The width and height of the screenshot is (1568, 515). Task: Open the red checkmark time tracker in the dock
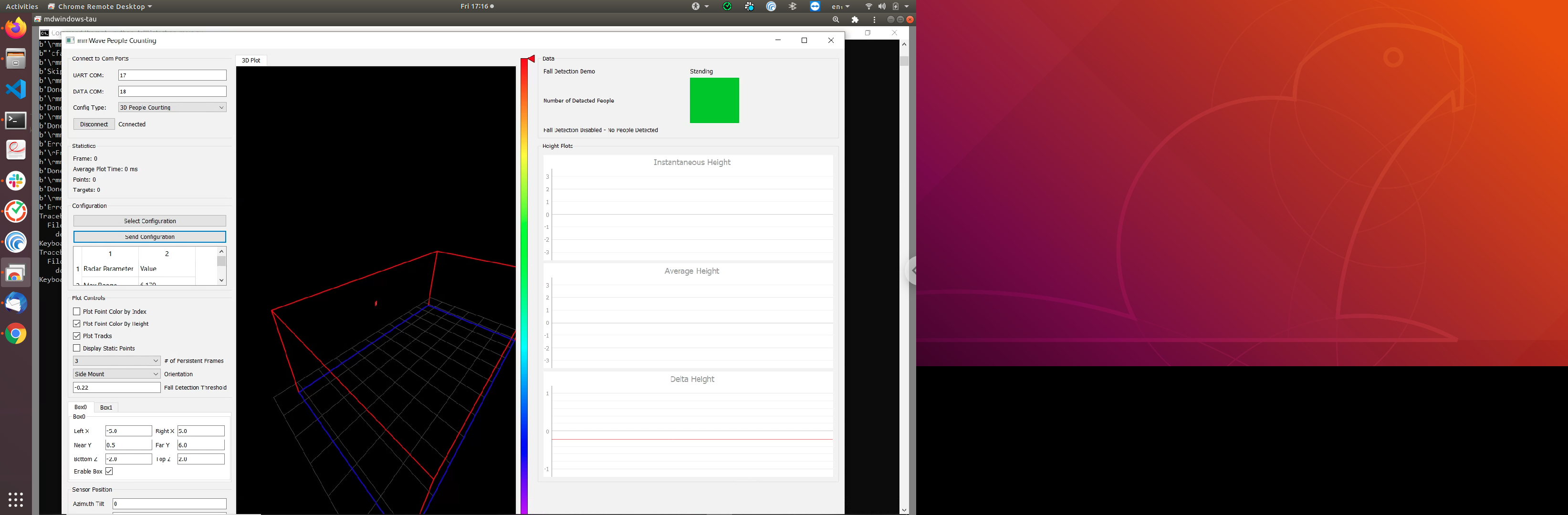[16, 212]
